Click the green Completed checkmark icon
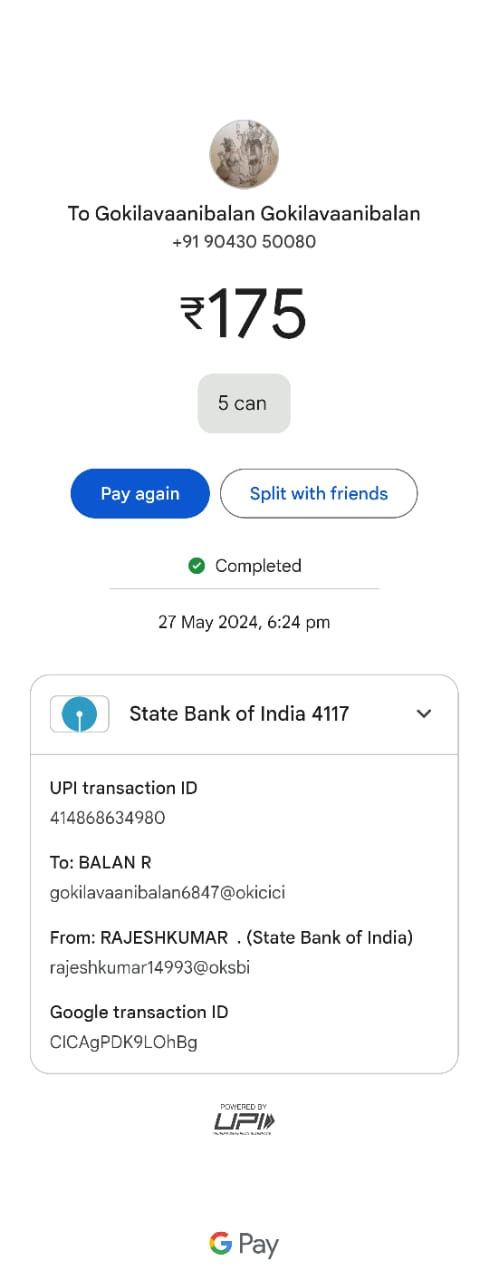The height and width of the screenshot is (1280, 489). (x=197, y=566)
